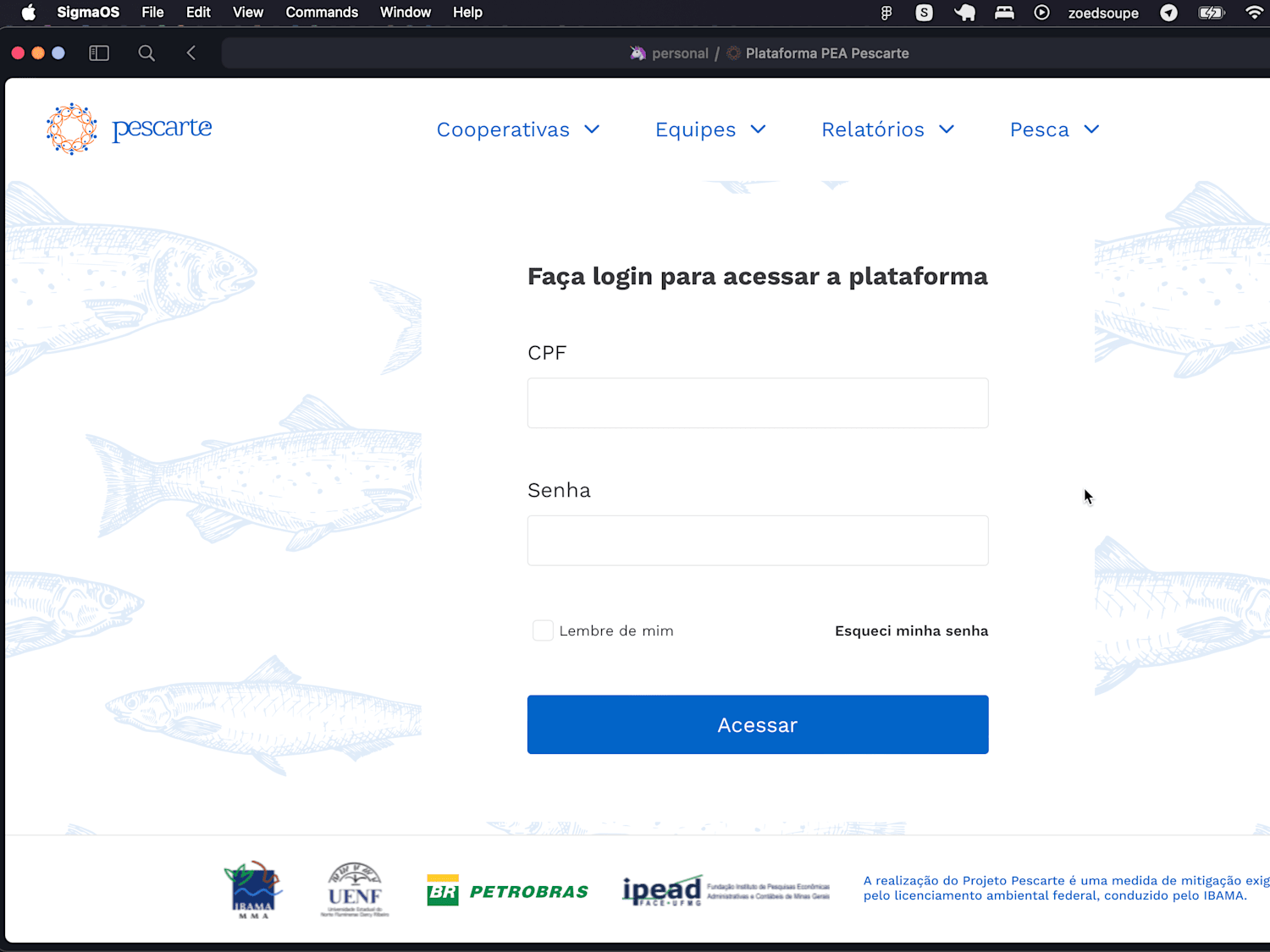Click the location arrow icon in the menu bar
This screenshot has height=952, width=1270.
(1169, 13)
